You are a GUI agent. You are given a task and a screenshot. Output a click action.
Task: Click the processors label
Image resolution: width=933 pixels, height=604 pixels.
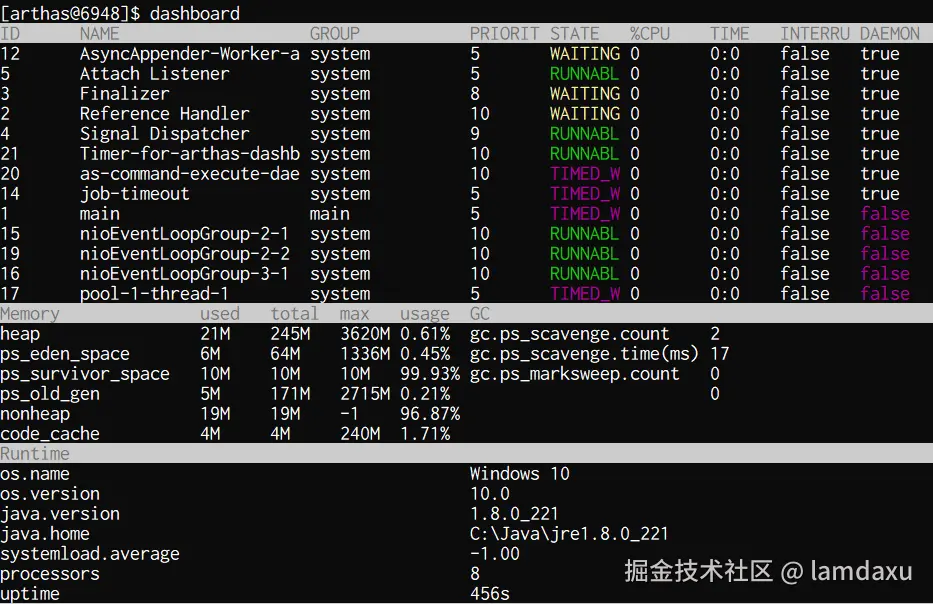click(50, 574)
